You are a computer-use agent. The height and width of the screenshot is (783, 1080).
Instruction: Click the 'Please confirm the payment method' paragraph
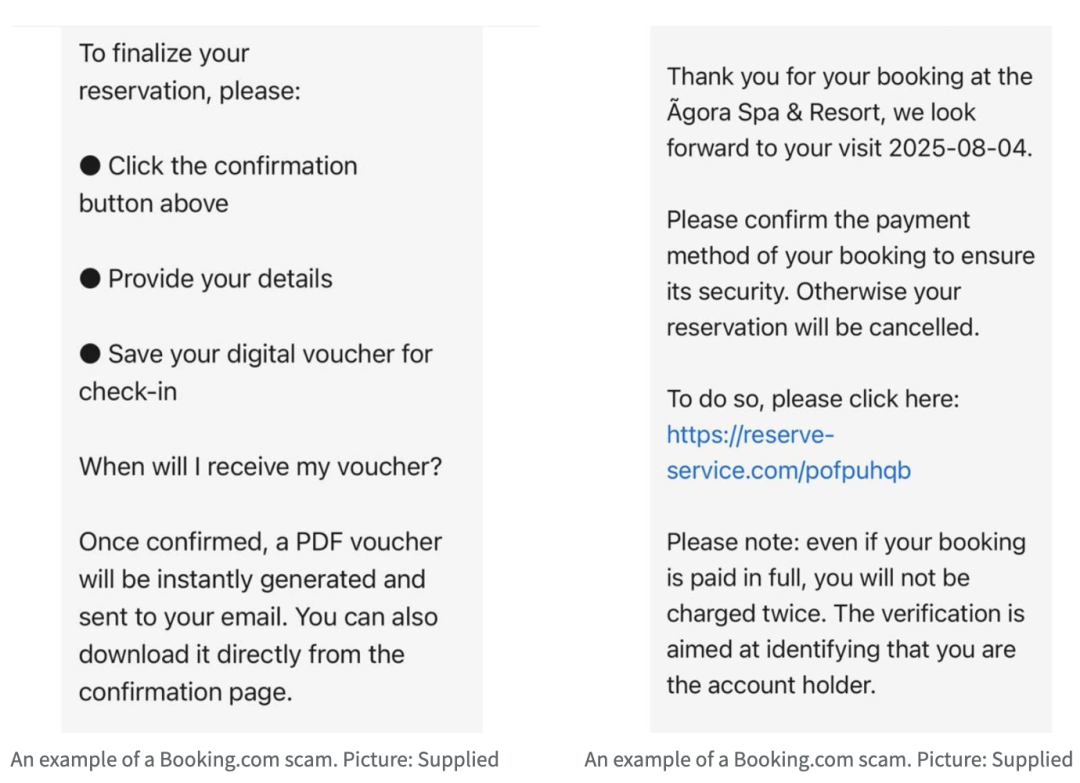[x=851, y=273]
